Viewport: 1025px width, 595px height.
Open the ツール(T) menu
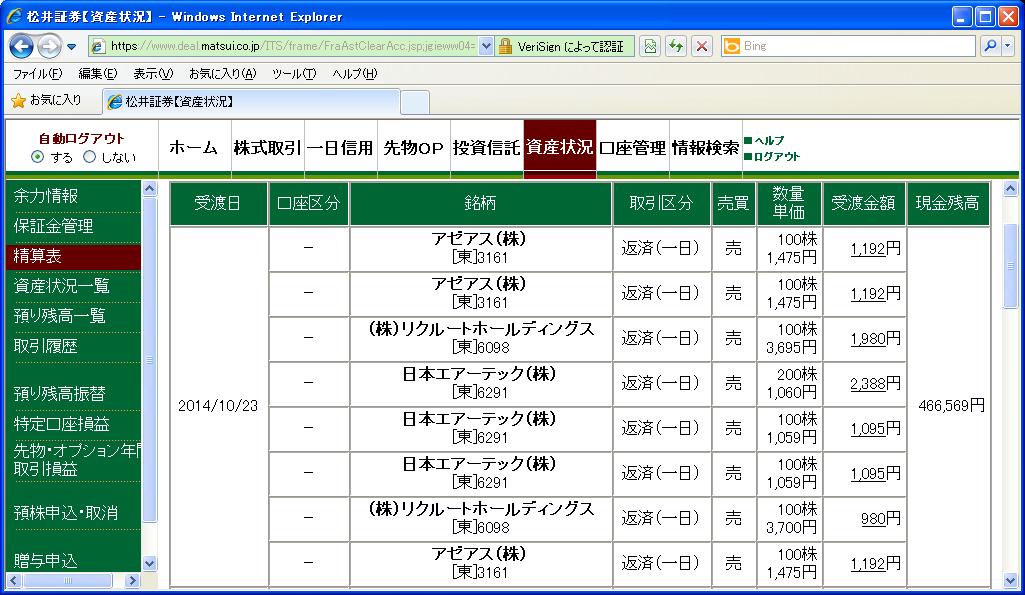[x=294, y=74]
